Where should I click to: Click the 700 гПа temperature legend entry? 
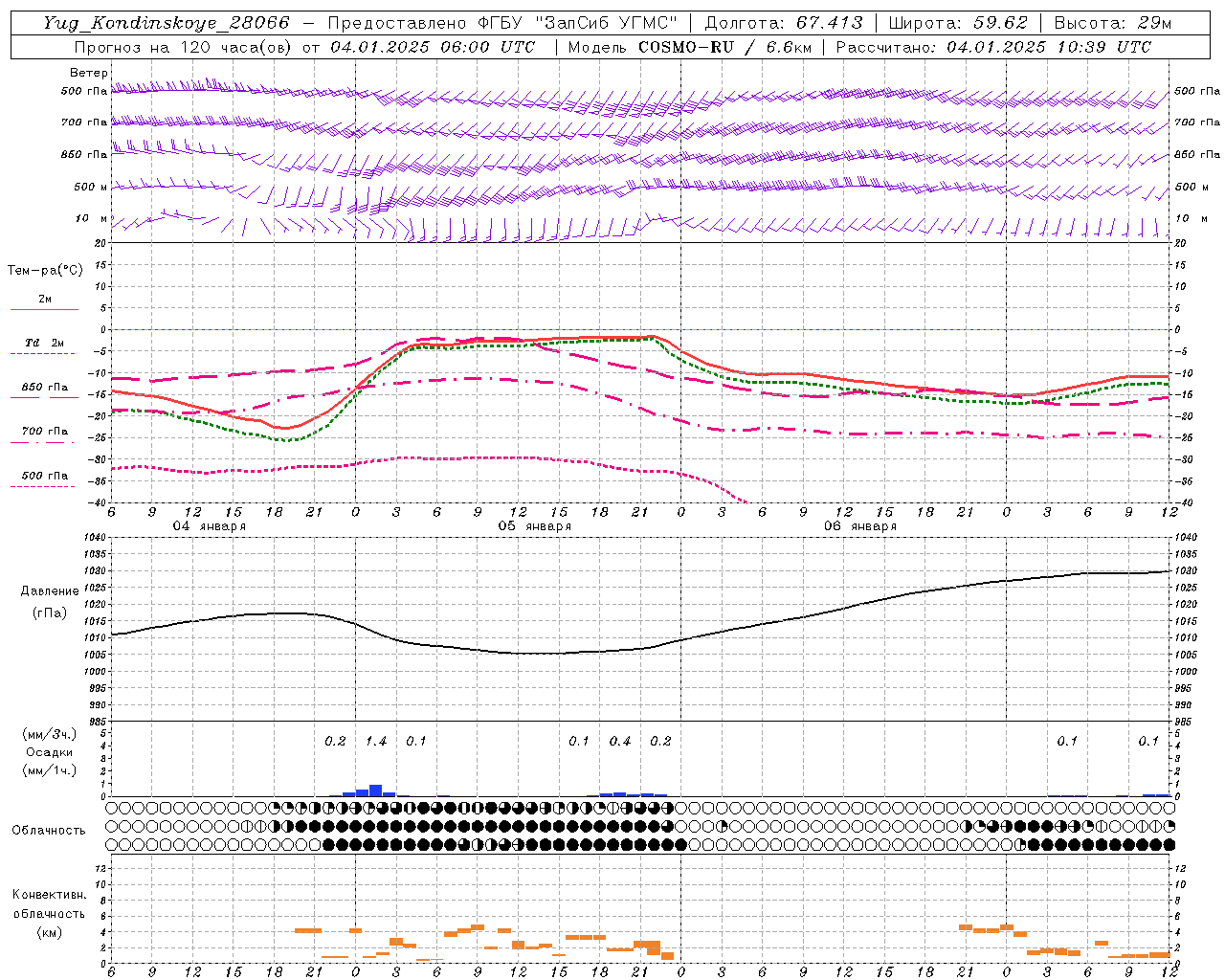pyautogui.click(x=45, y=432)
